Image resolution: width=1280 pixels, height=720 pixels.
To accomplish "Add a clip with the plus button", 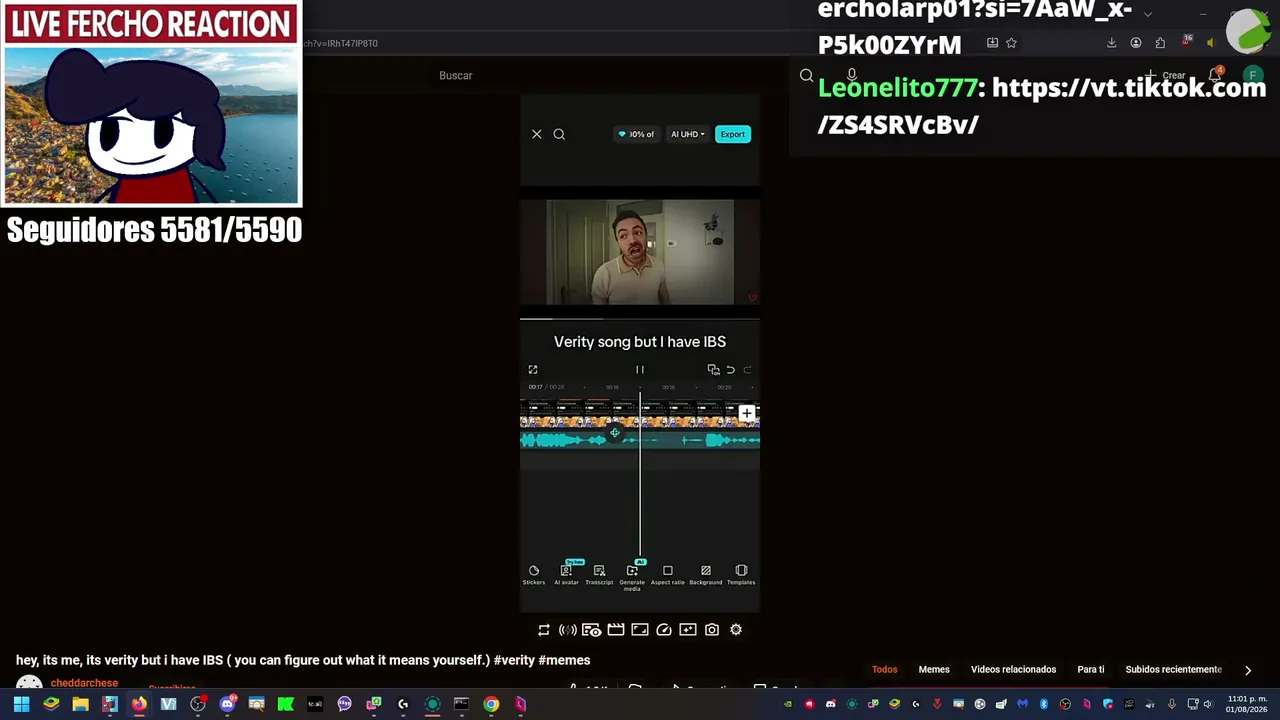I will [747, 413].
